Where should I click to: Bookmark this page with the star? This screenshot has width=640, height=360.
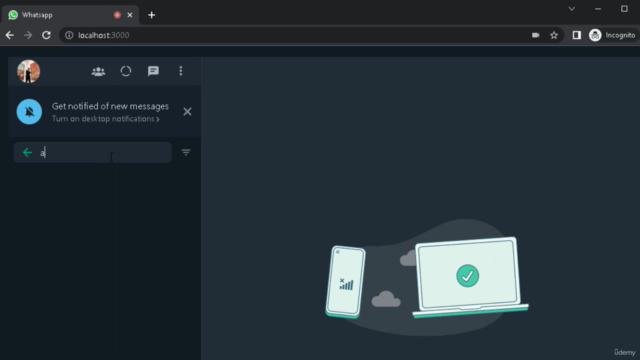554,36
